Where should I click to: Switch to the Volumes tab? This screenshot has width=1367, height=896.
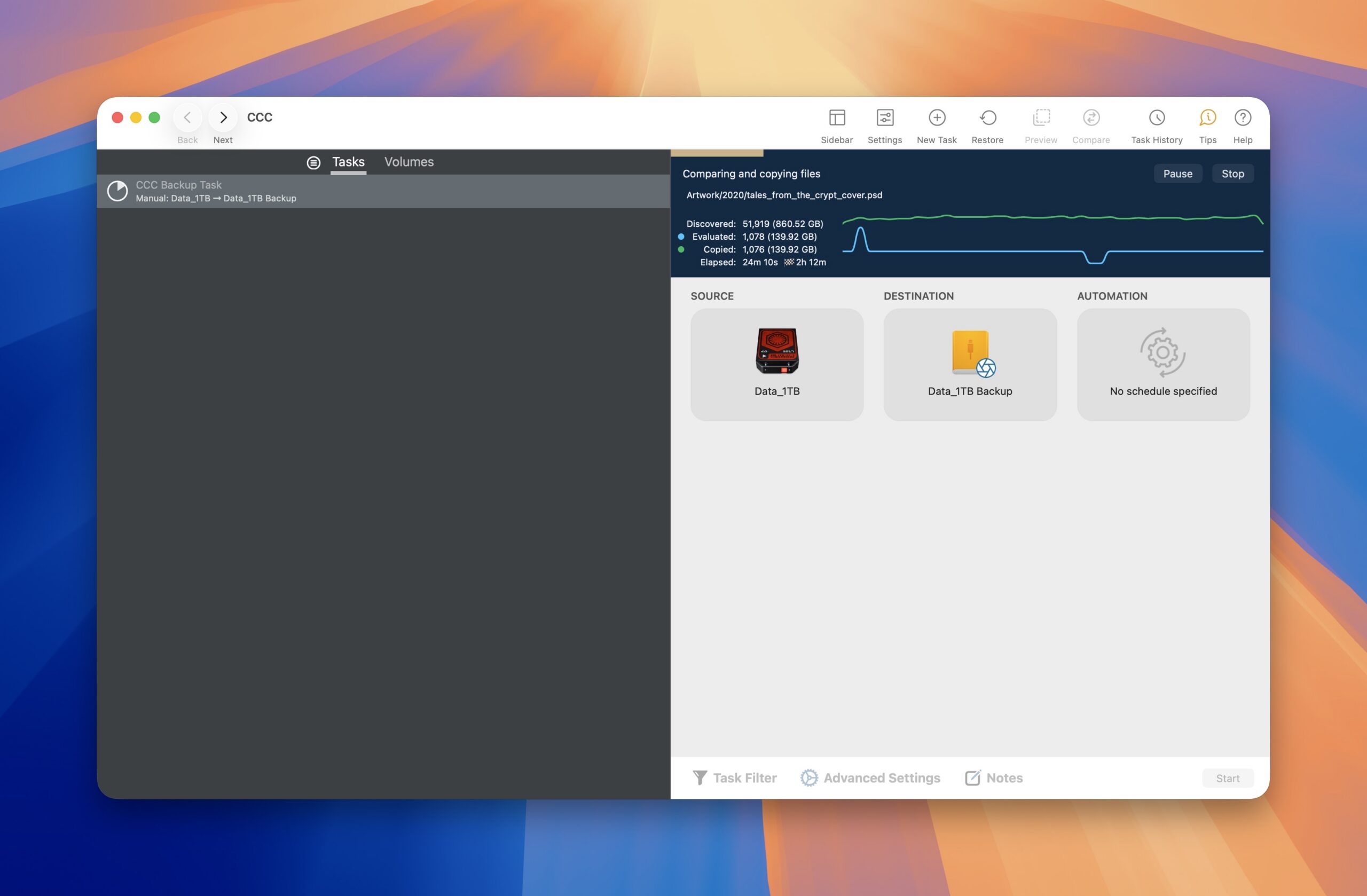tap(409, 162)
